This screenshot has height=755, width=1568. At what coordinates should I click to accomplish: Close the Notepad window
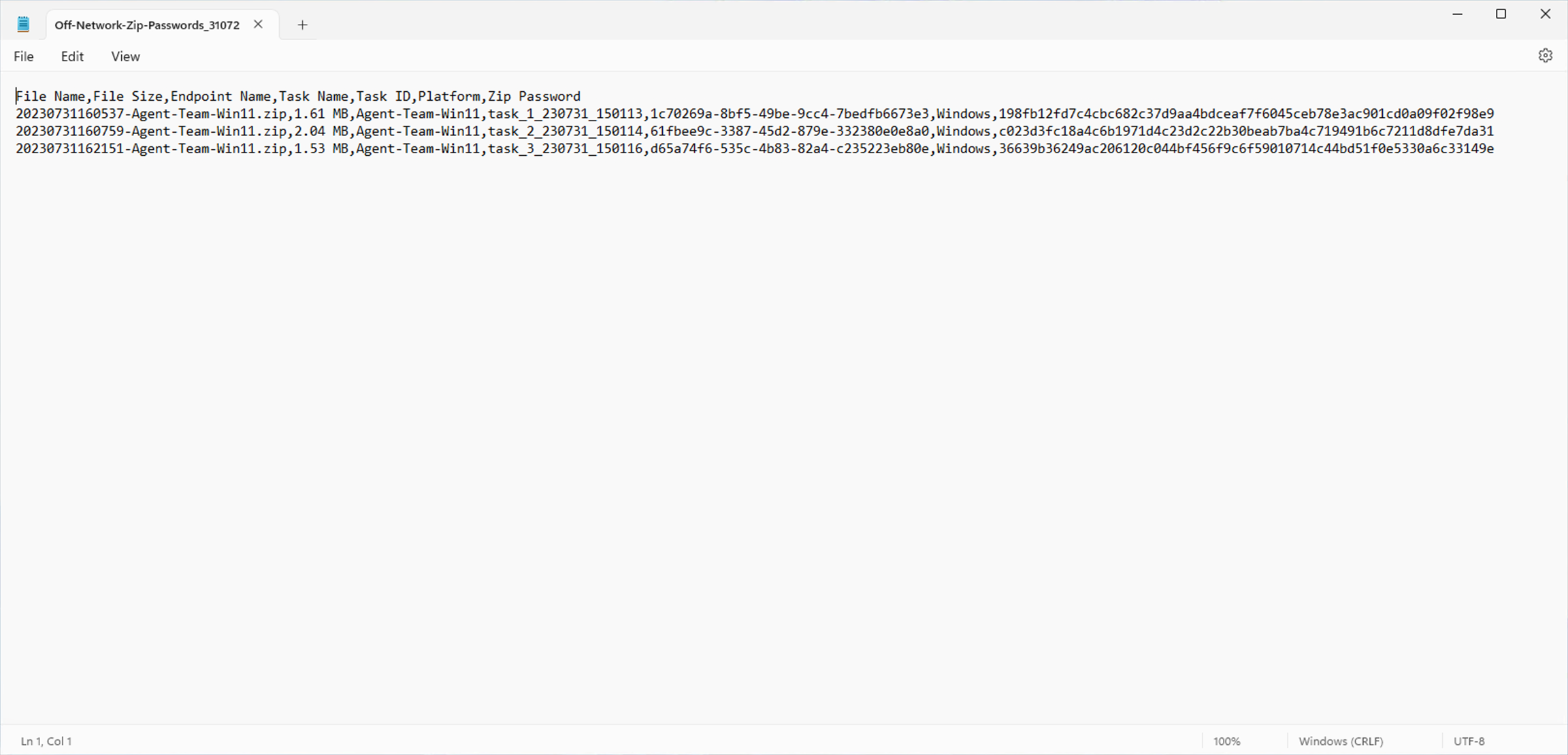pos(1545,14)
